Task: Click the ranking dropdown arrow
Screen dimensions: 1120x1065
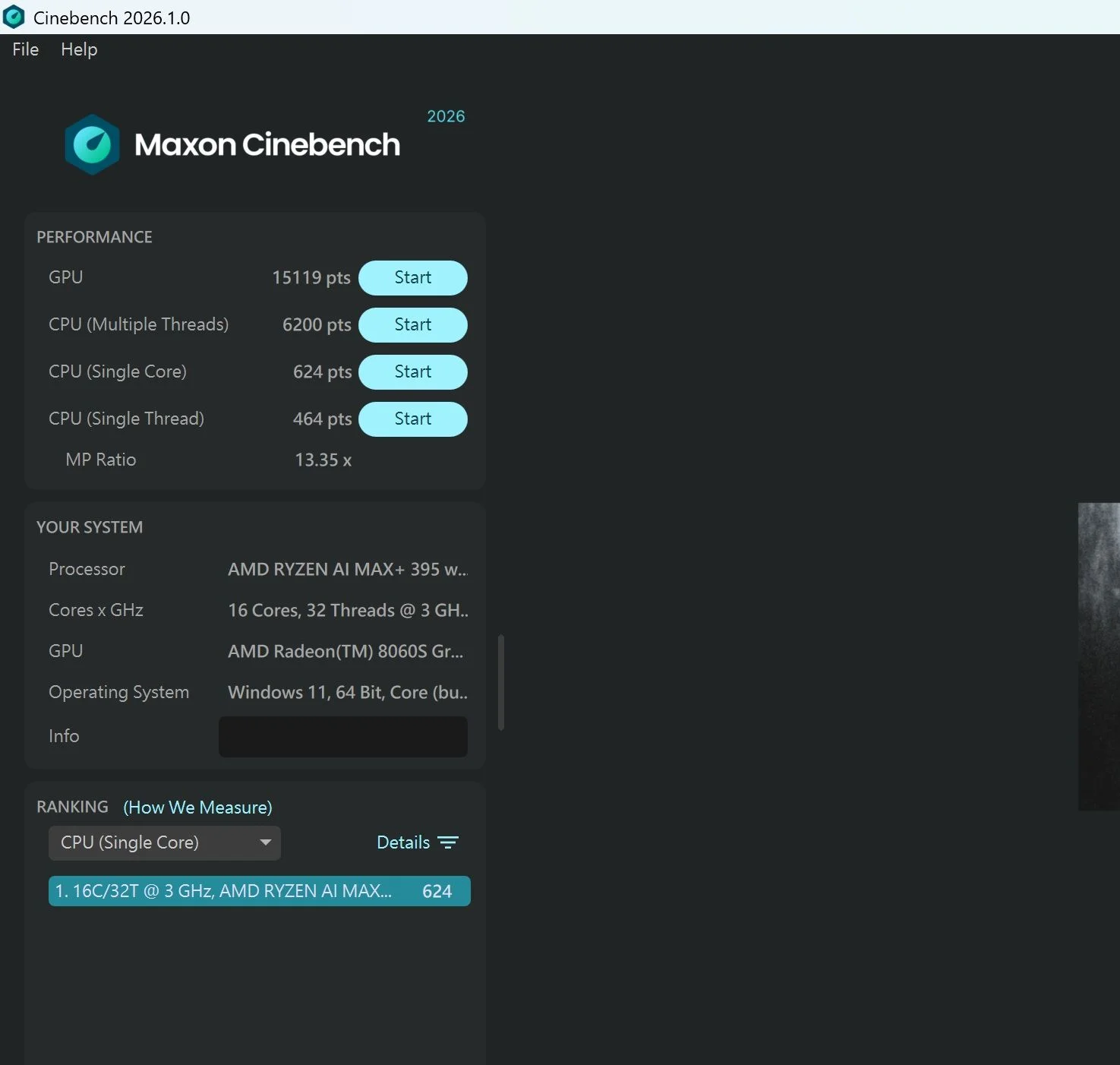Action: (x=265, y=842)
